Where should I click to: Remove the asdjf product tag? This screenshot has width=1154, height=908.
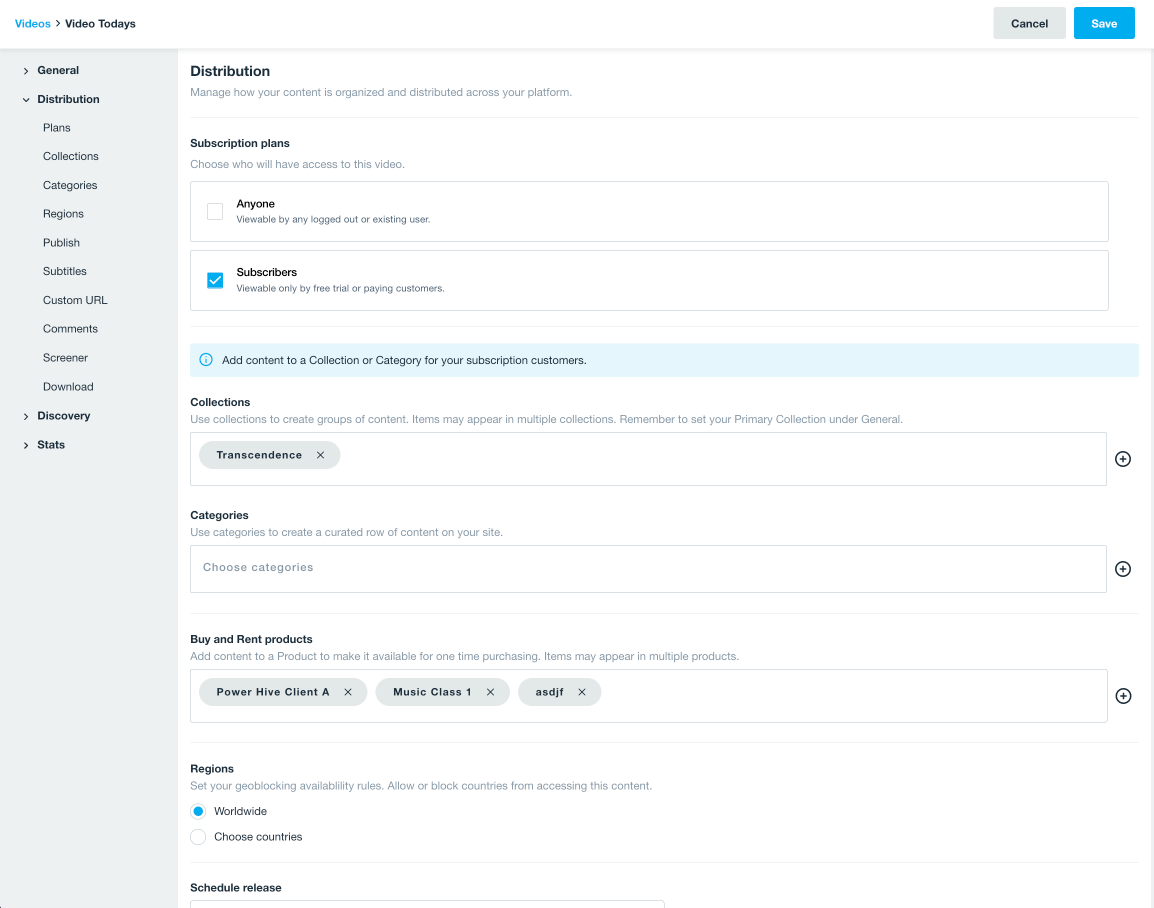tap(581, 692)
